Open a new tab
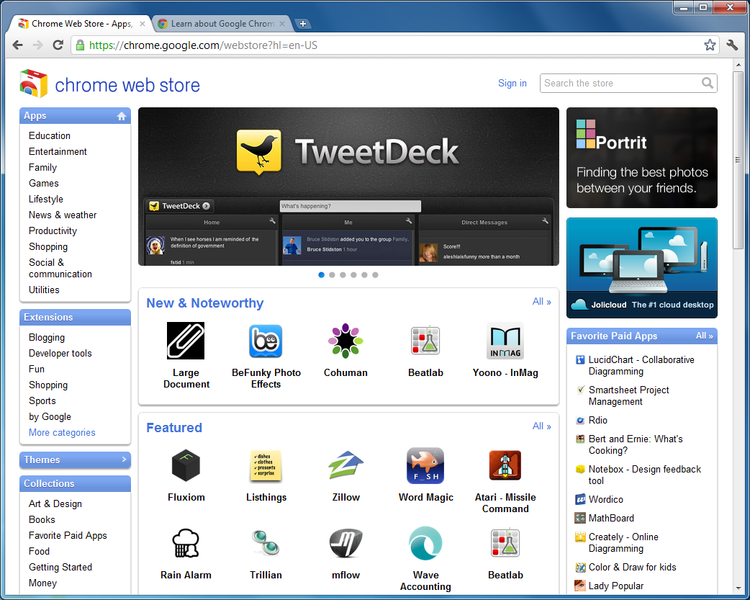The height and width of the screenshot is (600, 750). tap(303, 23)
